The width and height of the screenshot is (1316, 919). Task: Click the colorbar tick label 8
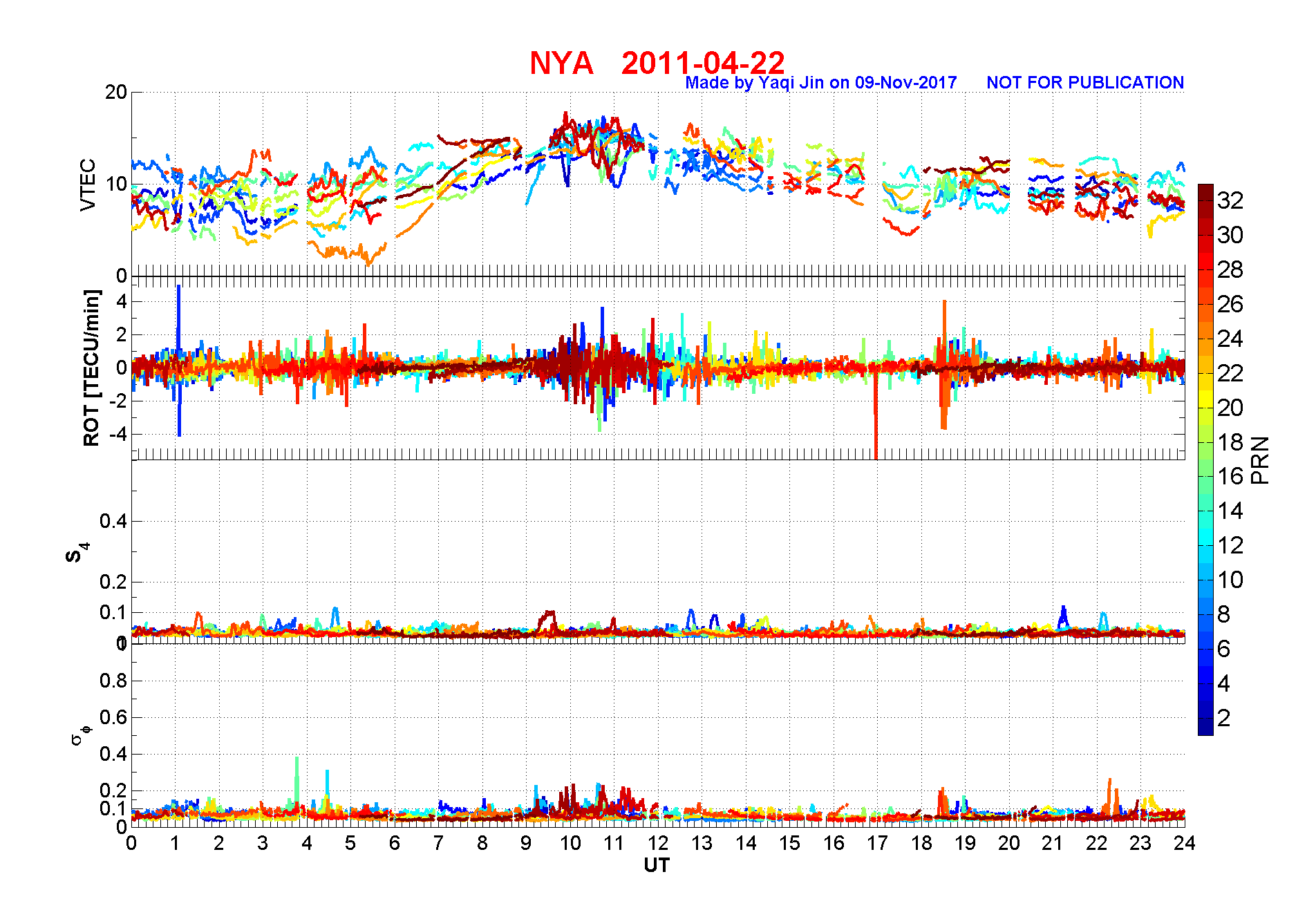(1224, 614)
